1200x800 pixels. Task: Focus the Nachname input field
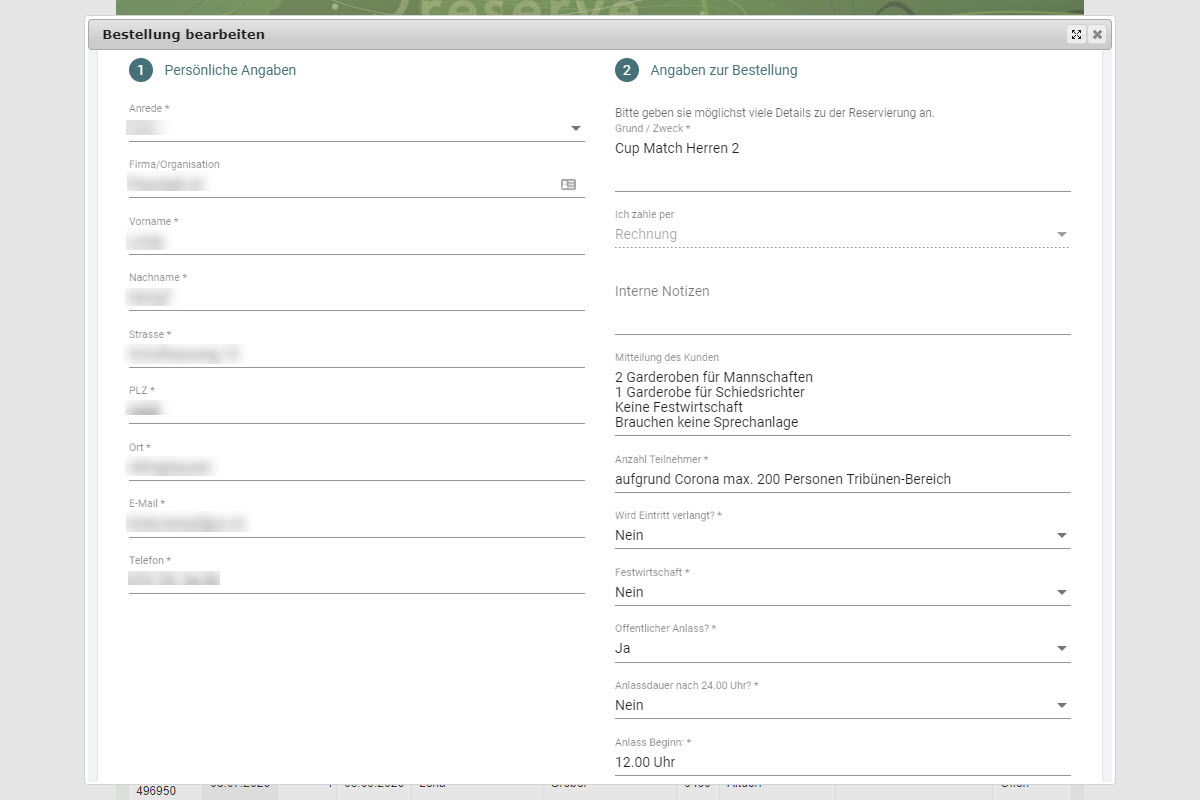tap(356, 298)
